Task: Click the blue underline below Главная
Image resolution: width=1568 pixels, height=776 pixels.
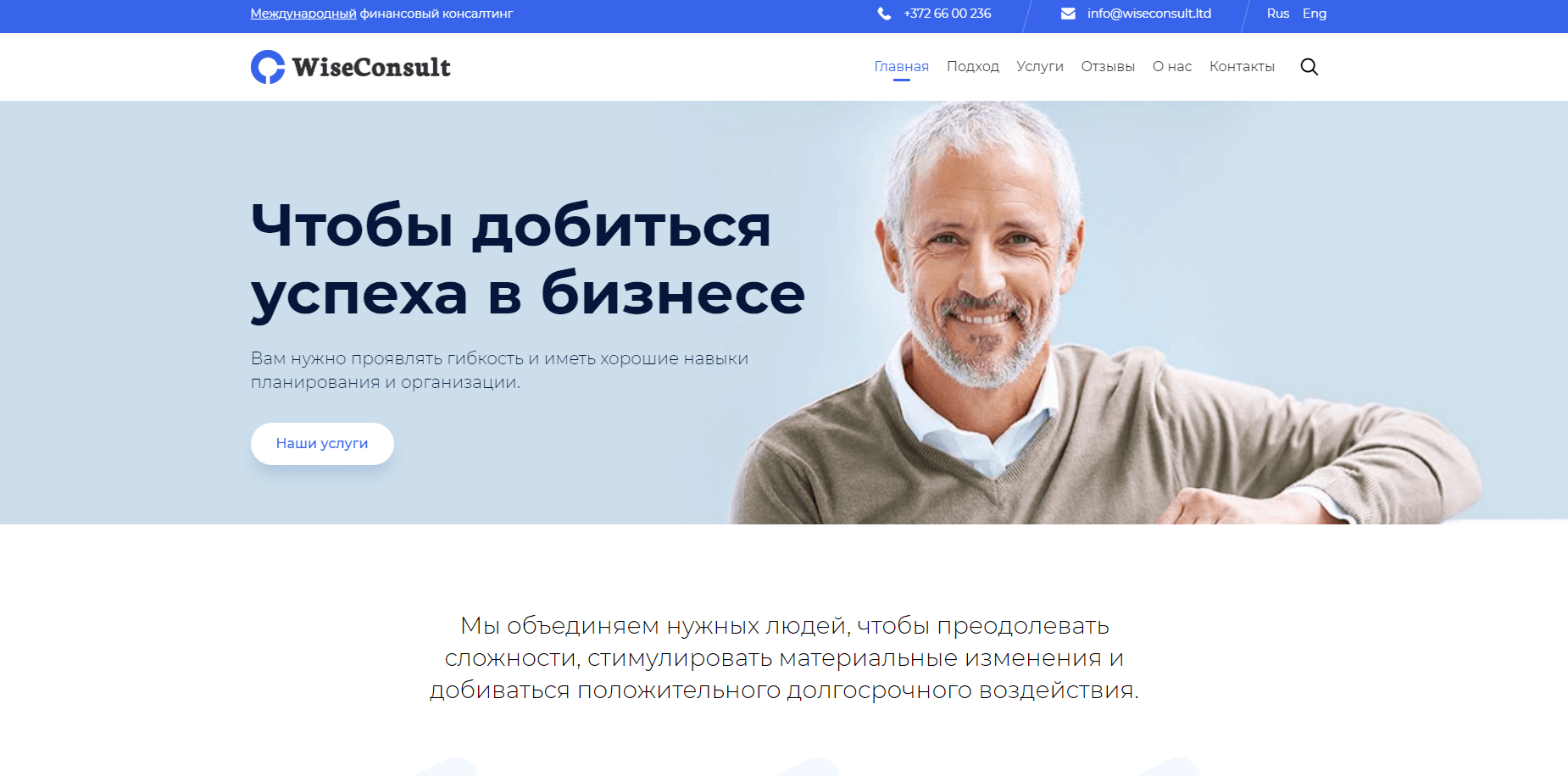Action: [901, 80]
